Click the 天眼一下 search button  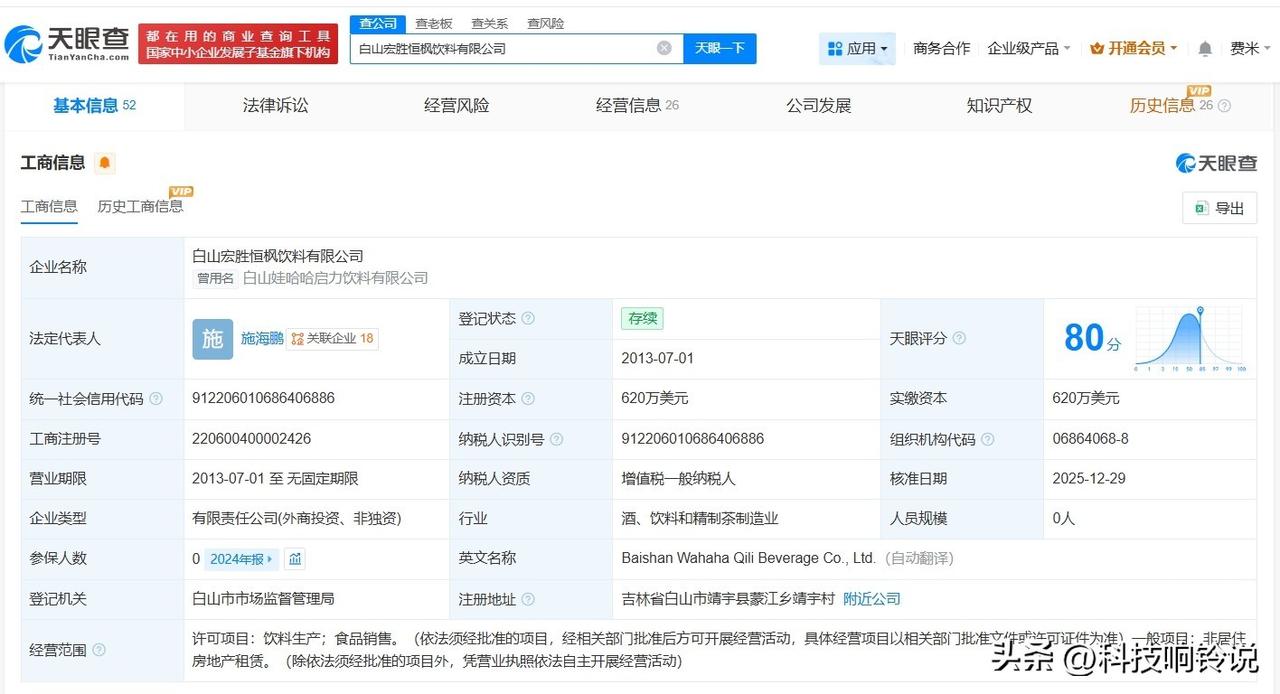[x=720, y=48]
